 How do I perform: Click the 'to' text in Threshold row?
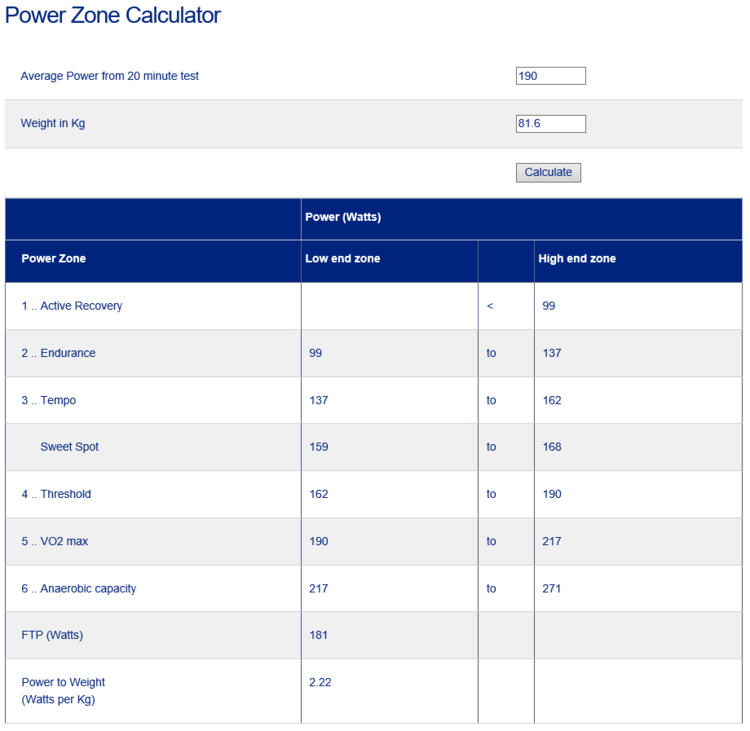tap(491, 494)
